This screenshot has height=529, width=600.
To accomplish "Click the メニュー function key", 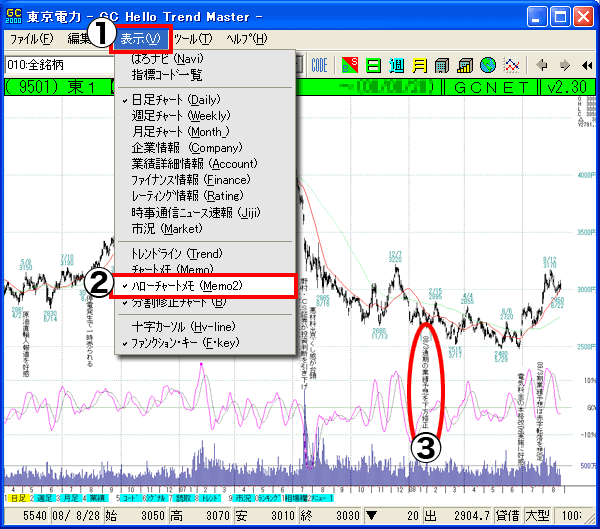I will point(321,498).
